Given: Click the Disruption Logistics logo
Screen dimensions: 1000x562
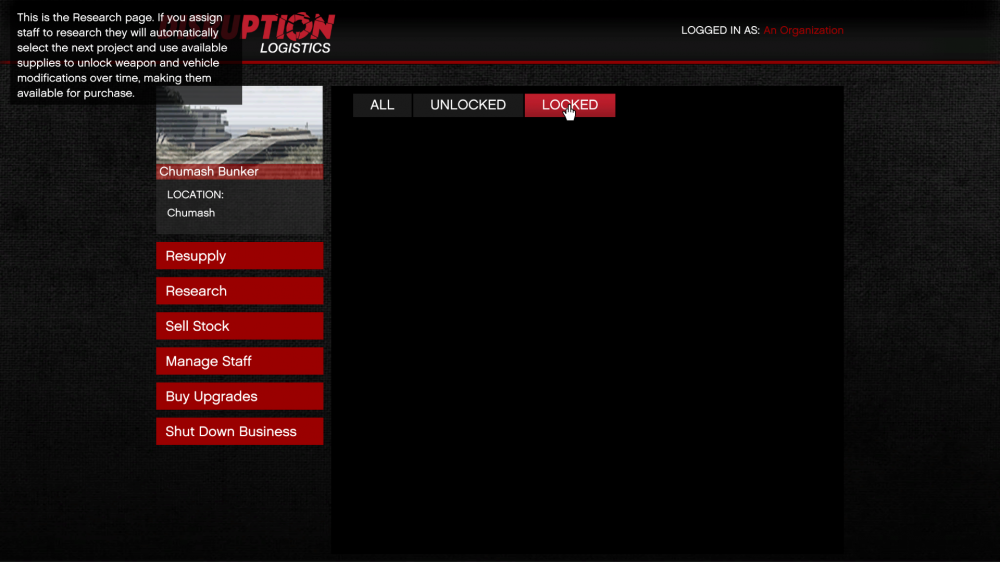Looking at the screenshot, I should pos(288,33).
